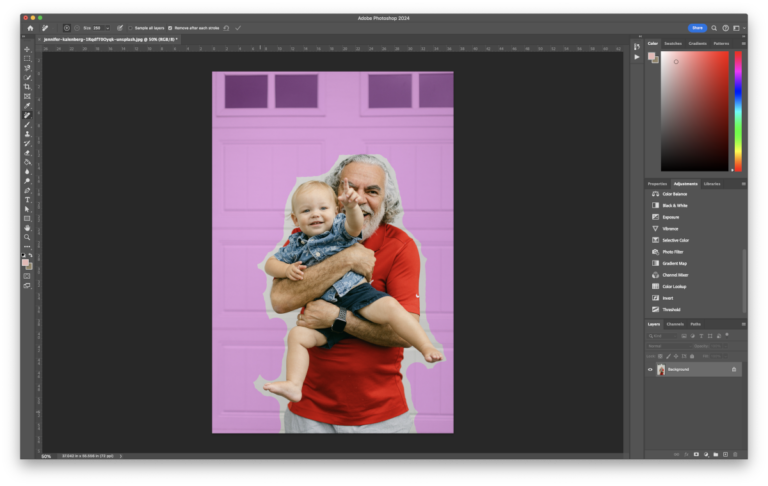Select the Hand tool

(x=27, y=228)
